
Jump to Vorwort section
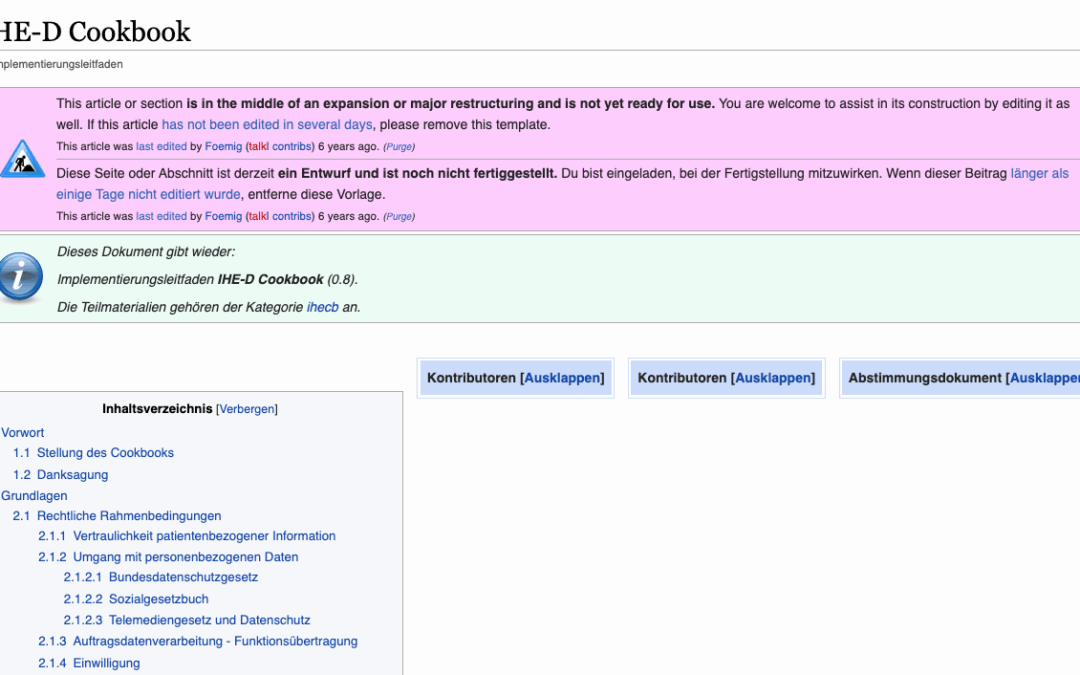click(22, 433)
